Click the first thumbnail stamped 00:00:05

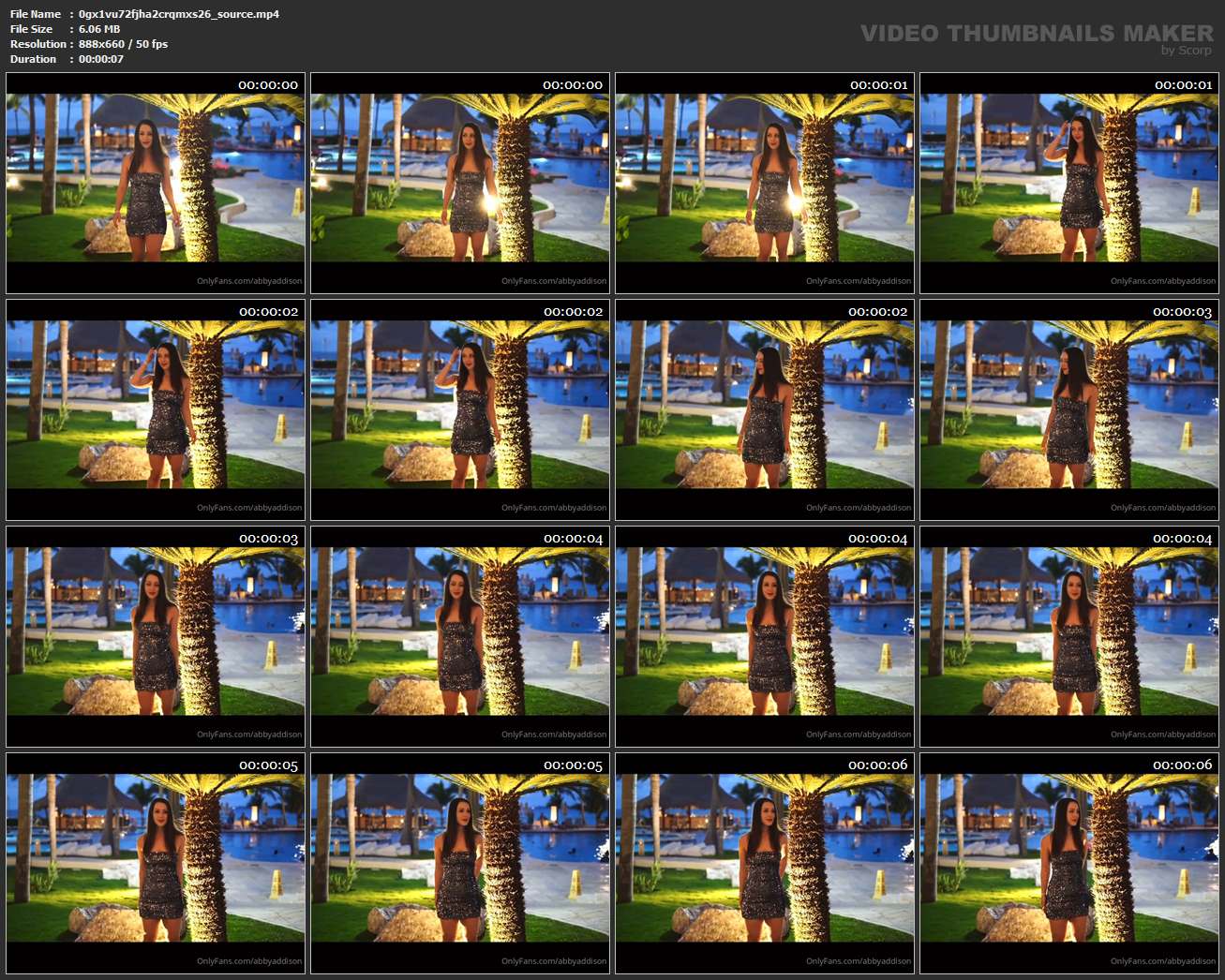click(156, 863)
